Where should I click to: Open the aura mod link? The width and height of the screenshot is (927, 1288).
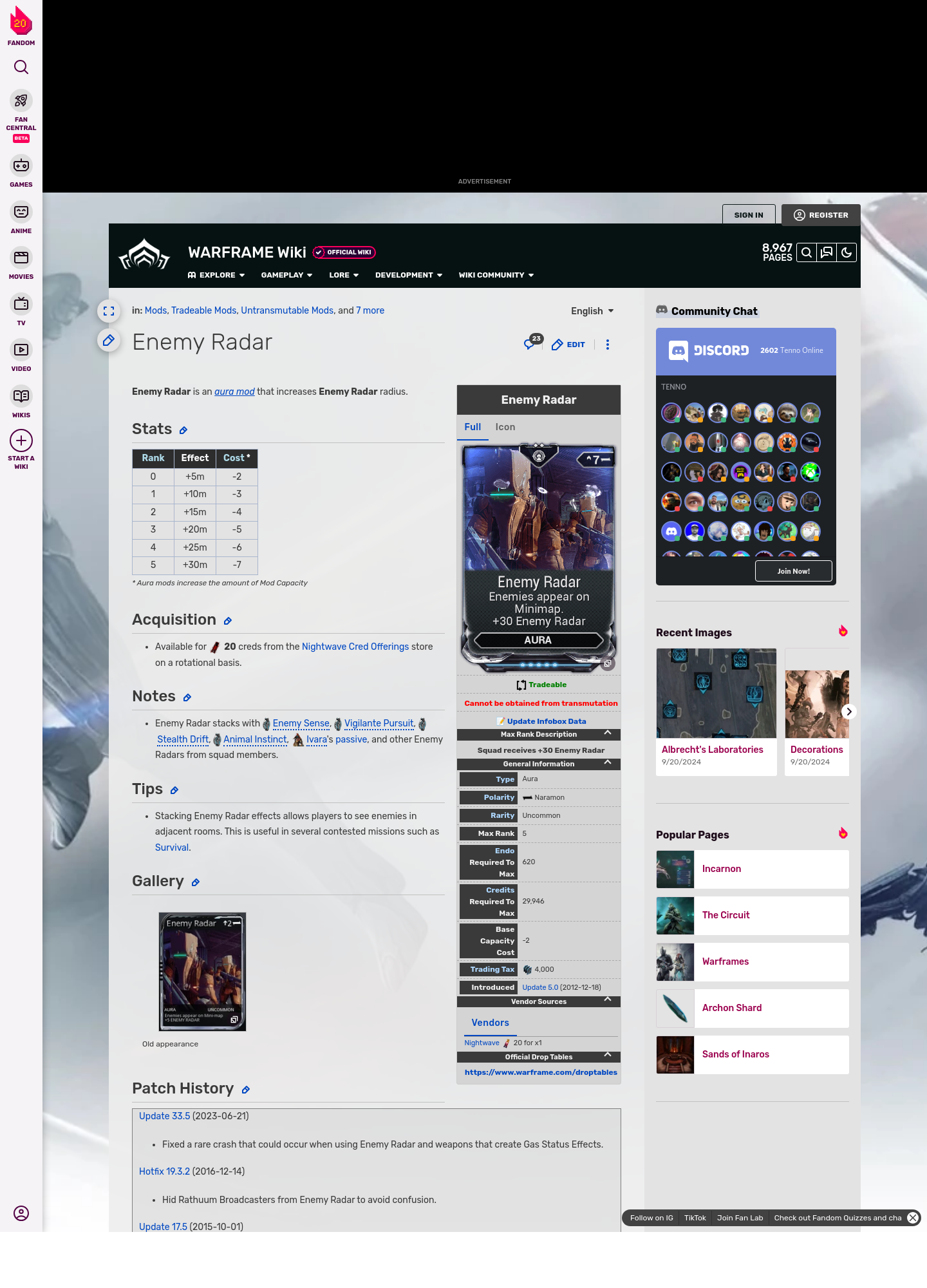pos(234,392)
